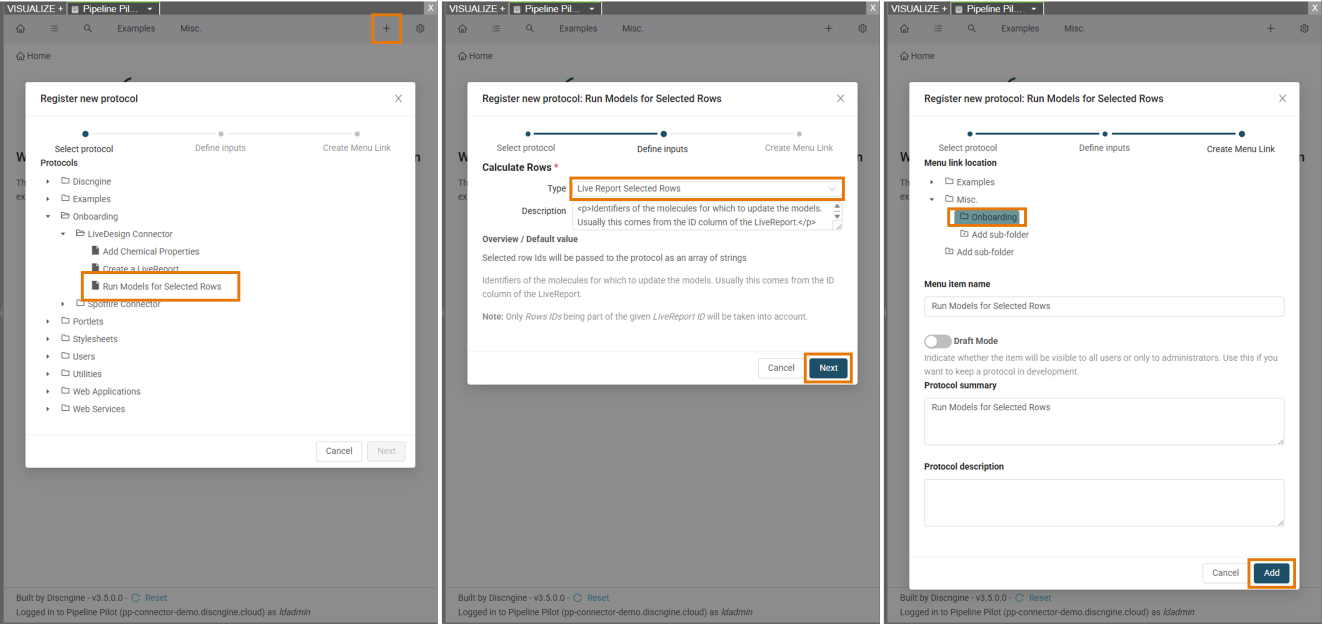Click Cancel in the Define inputs dialog
This screenshot has width=1322, height=624.
(x=781, y=368)
